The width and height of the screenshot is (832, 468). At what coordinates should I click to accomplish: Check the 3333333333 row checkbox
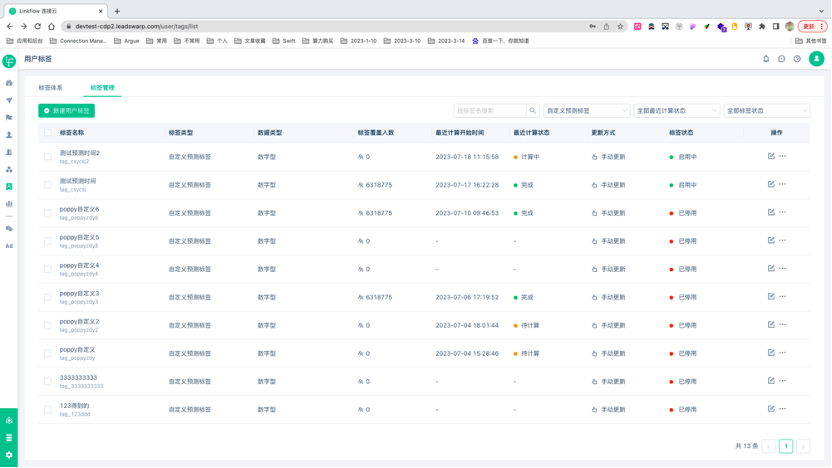(x=48, y=382)
